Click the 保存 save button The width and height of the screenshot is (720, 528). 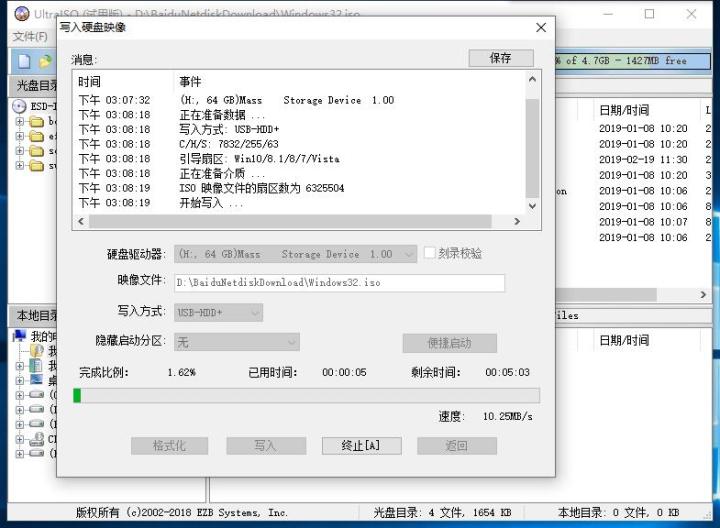(x=501, y=58)
